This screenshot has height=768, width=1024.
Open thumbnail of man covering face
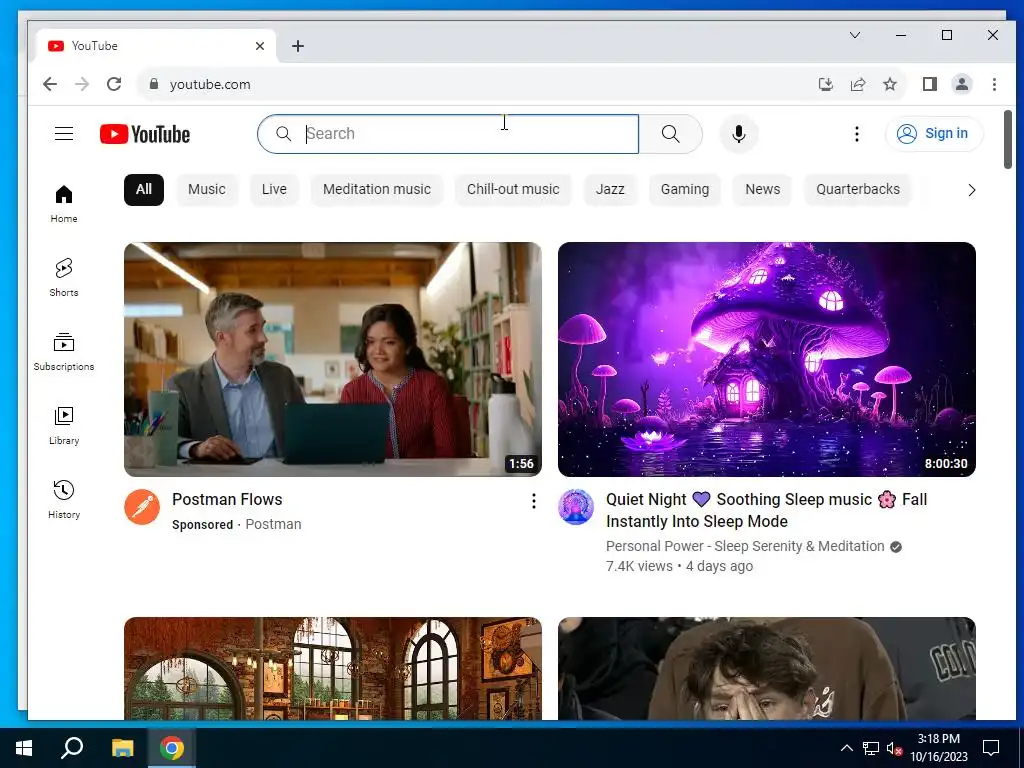[767, 669]
